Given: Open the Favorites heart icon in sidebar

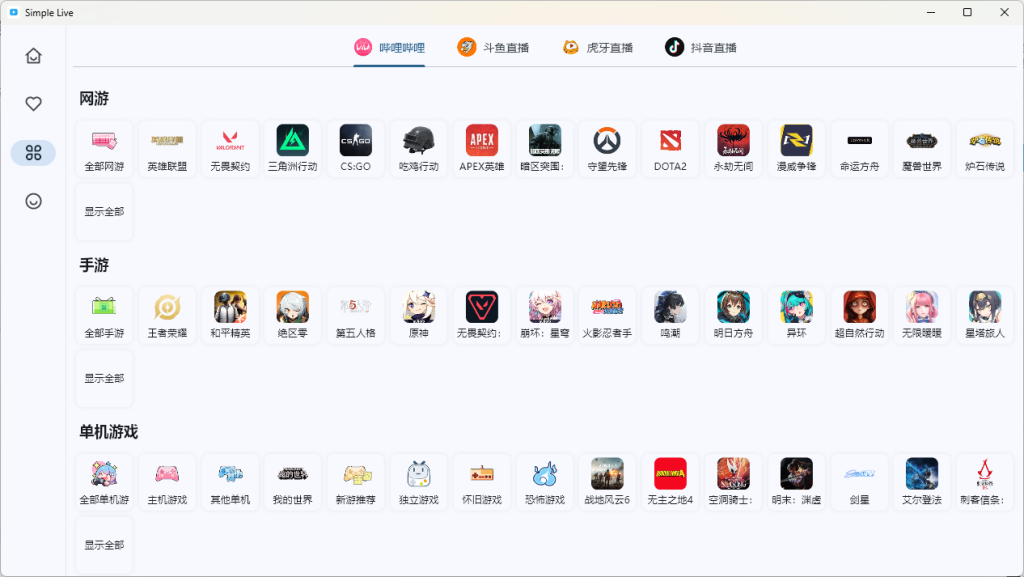Looking at the screenshot, I should tap(33, 103).
